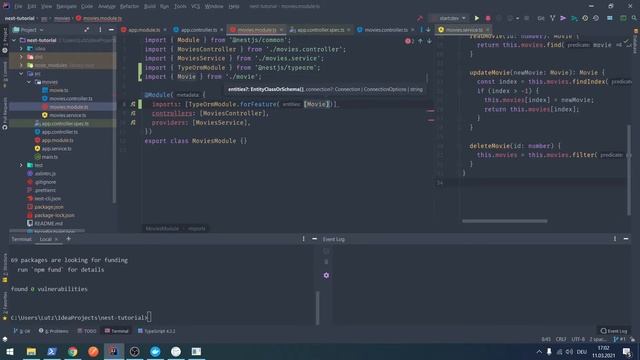Click the terminal command prompt input
Viewport: 640px width, 360px height.
coord(149,317)
